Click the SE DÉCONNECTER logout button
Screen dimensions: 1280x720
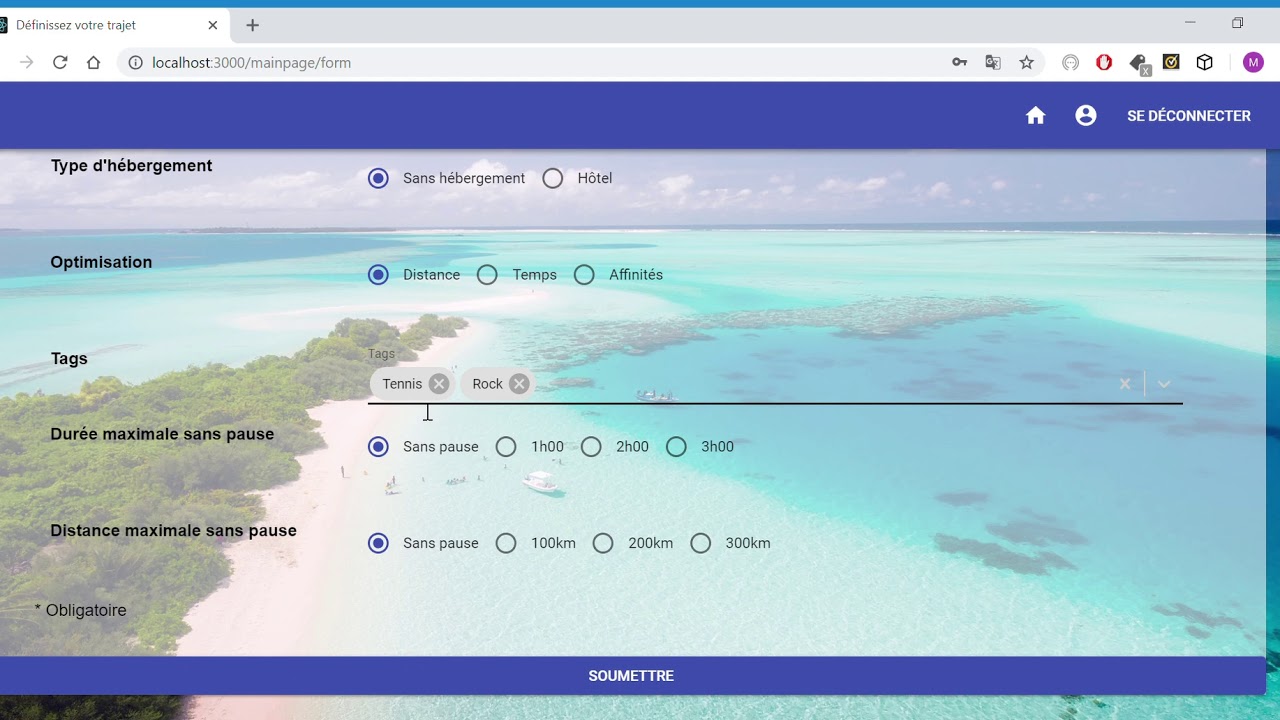pyautogui.click(x=1189, y=116)
